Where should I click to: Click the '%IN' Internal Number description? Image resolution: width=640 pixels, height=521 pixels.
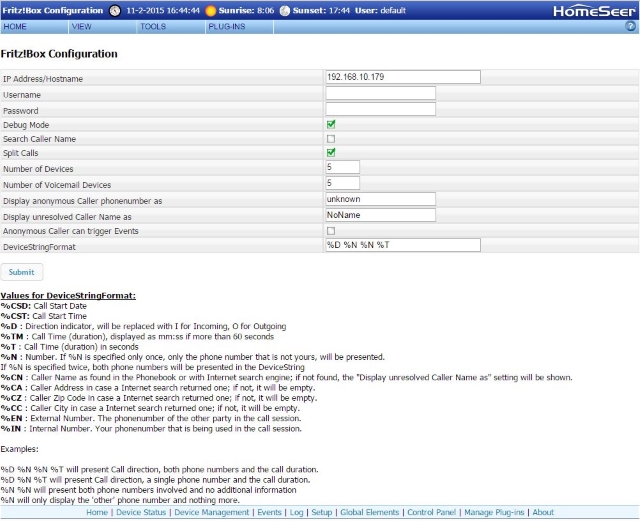pos(151,429)
